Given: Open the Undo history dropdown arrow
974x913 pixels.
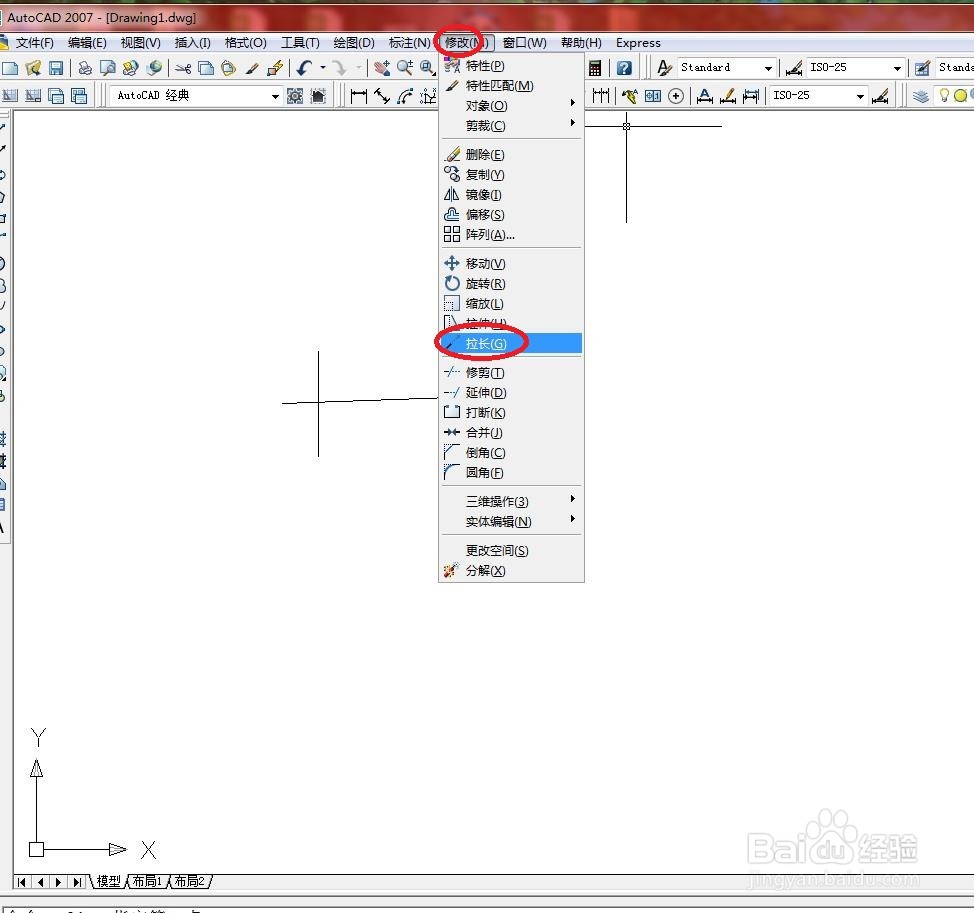Looking at the screenshot, I should [322, 68].
